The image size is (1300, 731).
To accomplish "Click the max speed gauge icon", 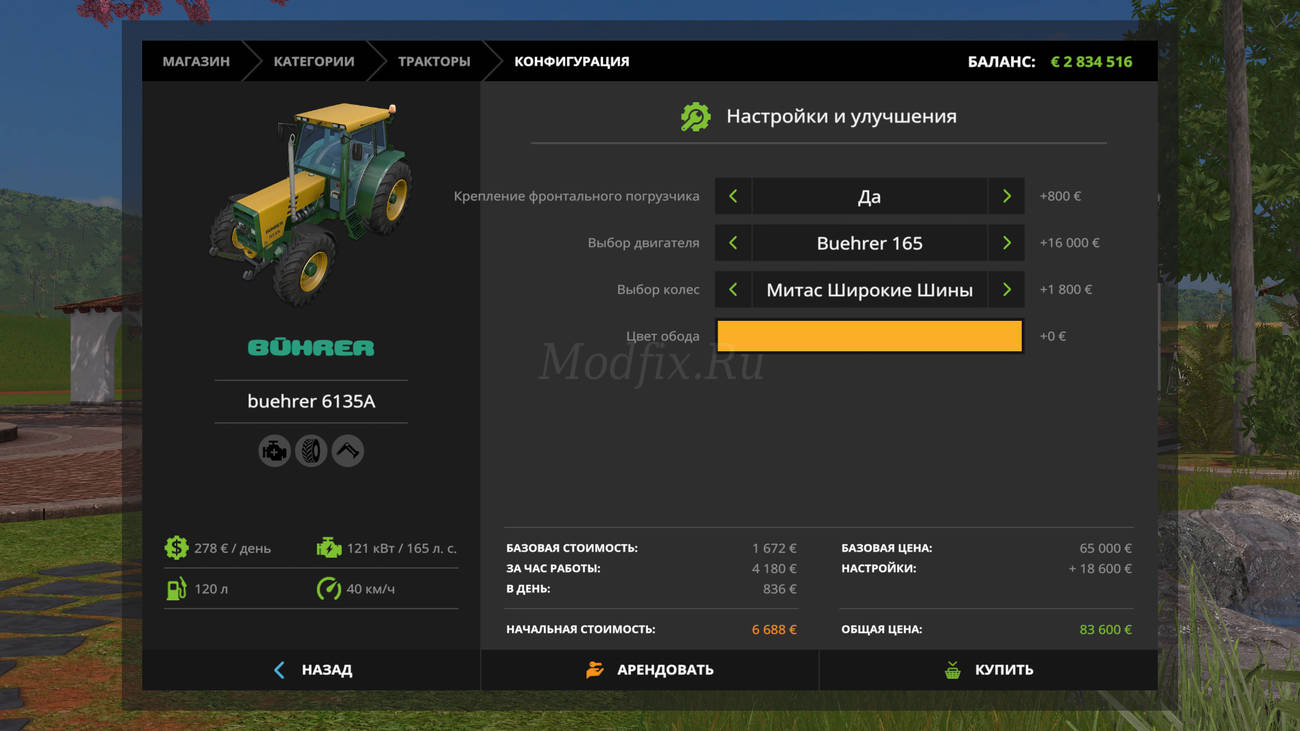I will point(328,589).
